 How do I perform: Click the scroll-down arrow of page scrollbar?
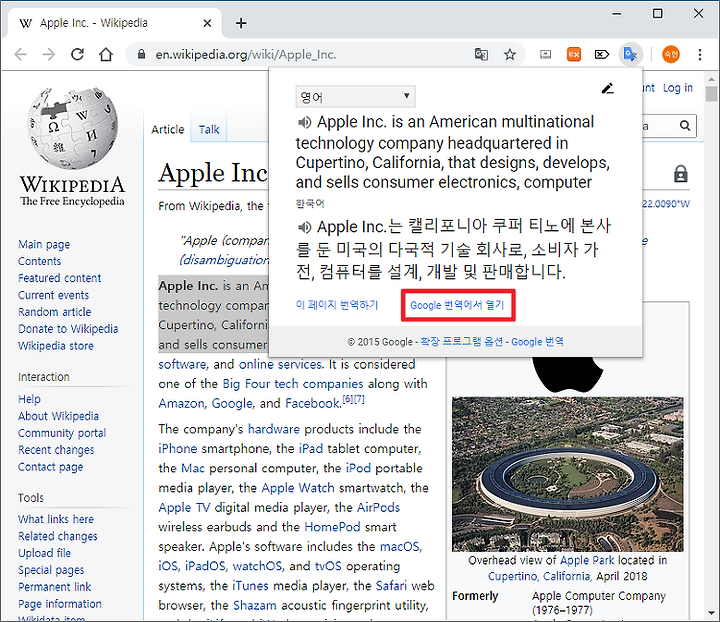coord(712,613)
